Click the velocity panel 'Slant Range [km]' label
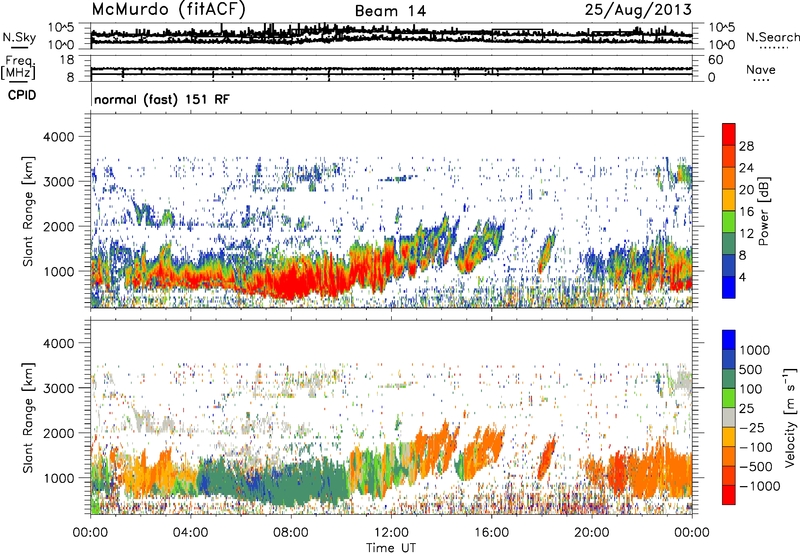The width and height of the screenshot is (800, 554). point(28,418)
